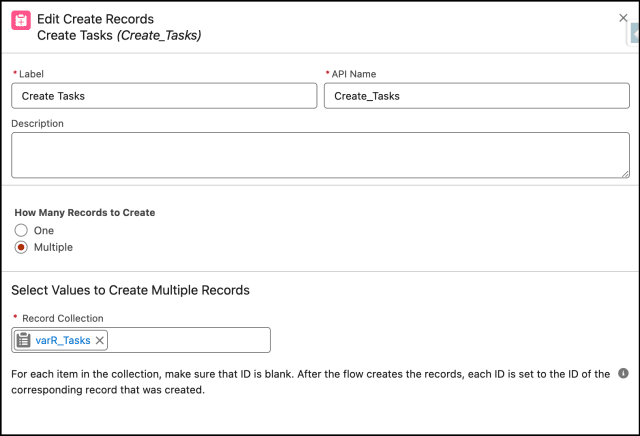This screenshot has height=436, width=640.
Task: Select the Multiple radio button
Action: [20, 247]
